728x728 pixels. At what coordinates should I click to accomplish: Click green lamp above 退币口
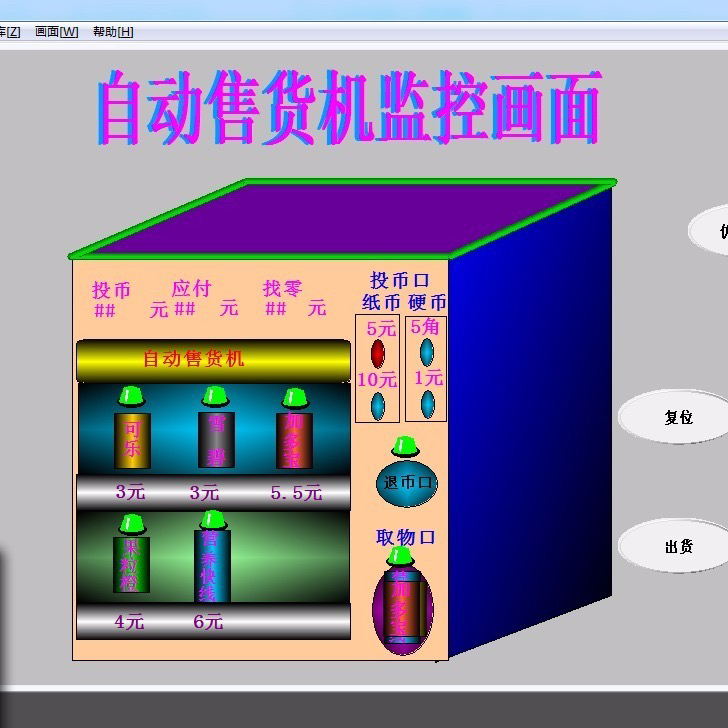(x=405, y=447)
